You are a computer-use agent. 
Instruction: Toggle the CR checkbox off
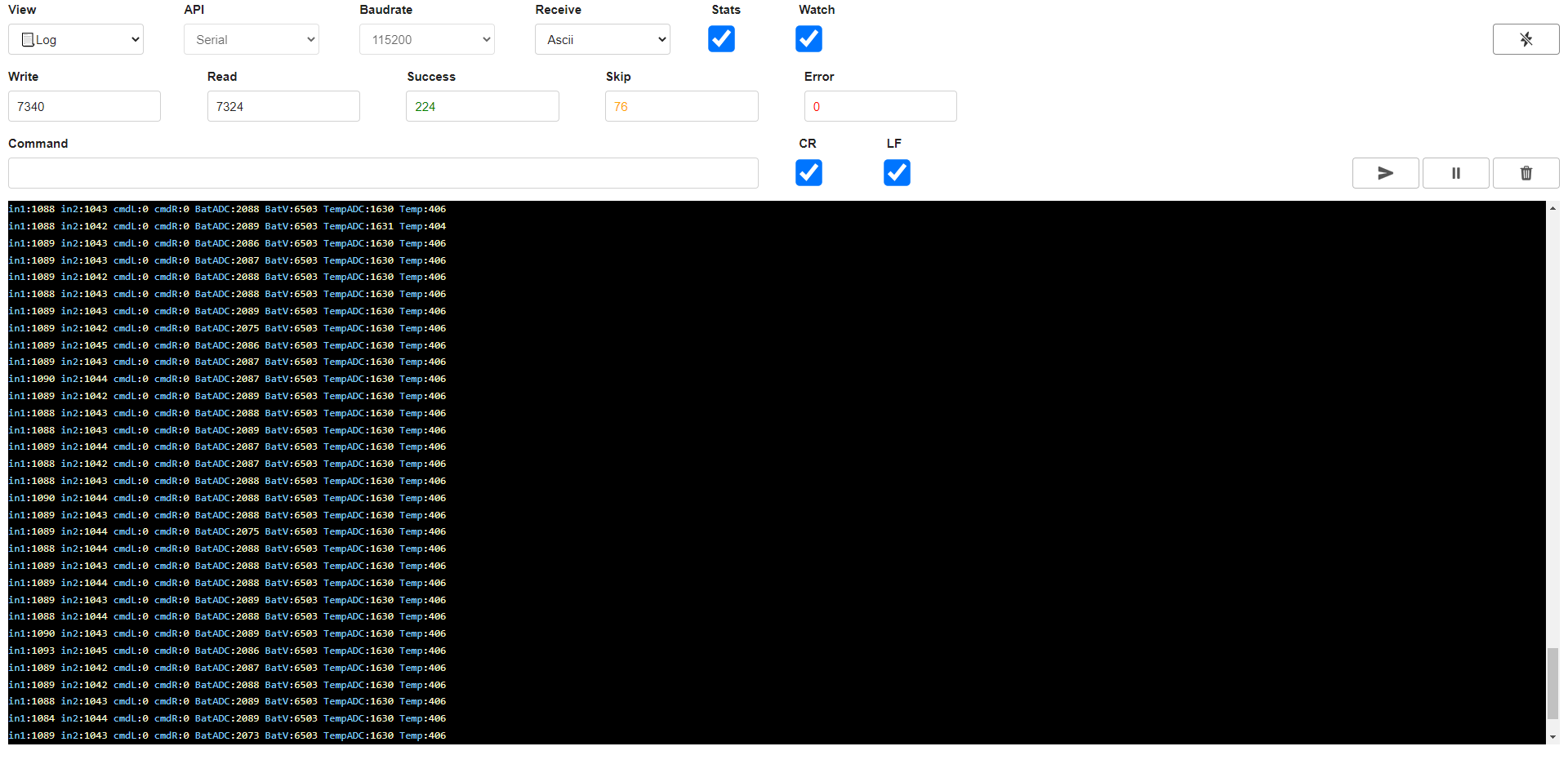click(808, 172)
